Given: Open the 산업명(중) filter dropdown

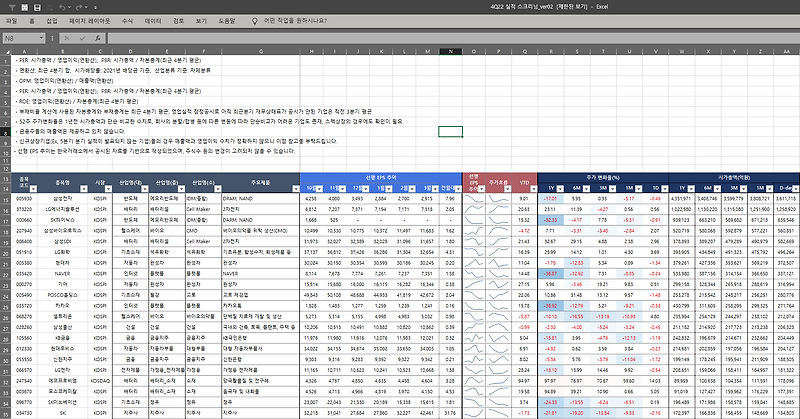Looking at the screenshot, I should [x=181, y=189].
